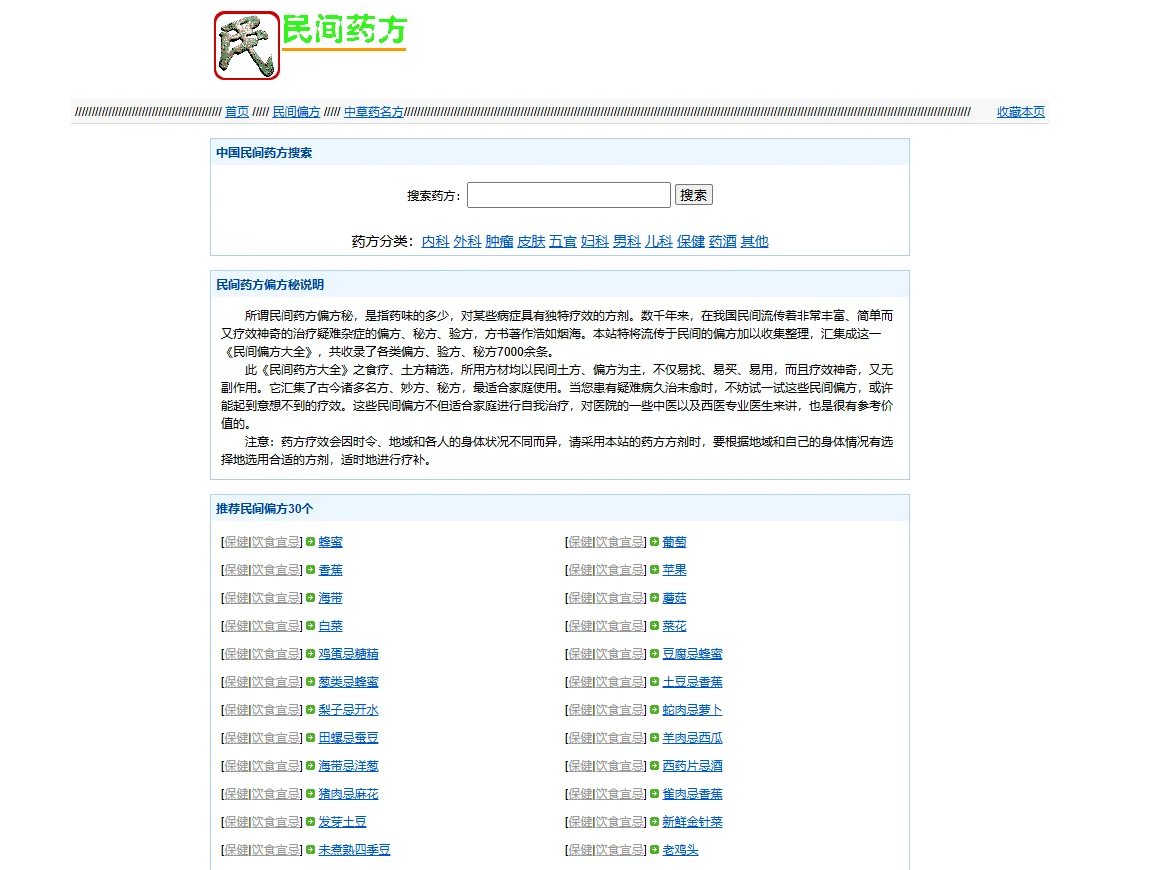Screen dimensions: 1163x870
Task: Choose the 药酒 category link
Action: click(x=722, y=241)
